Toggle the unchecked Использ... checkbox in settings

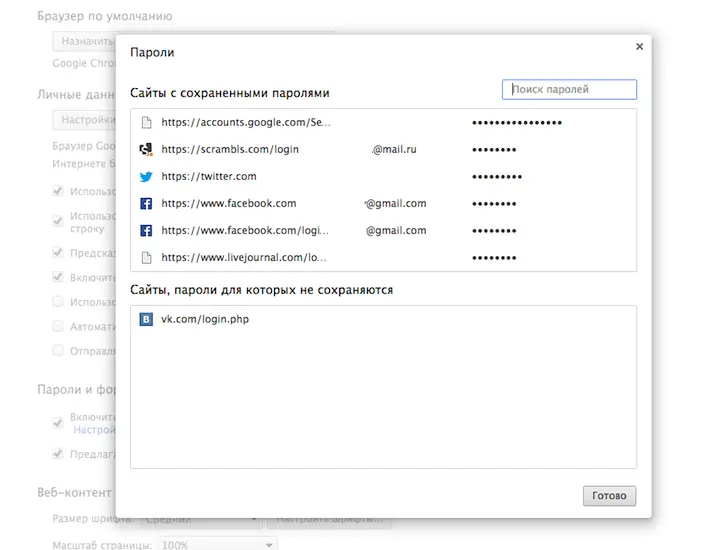58,302
